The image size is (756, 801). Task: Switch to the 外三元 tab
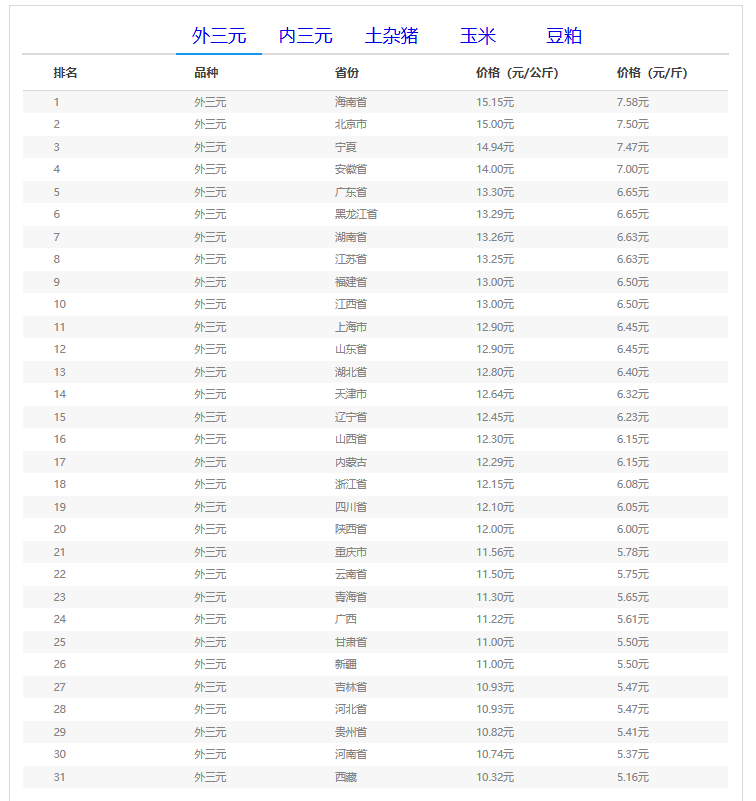(219, 36)
